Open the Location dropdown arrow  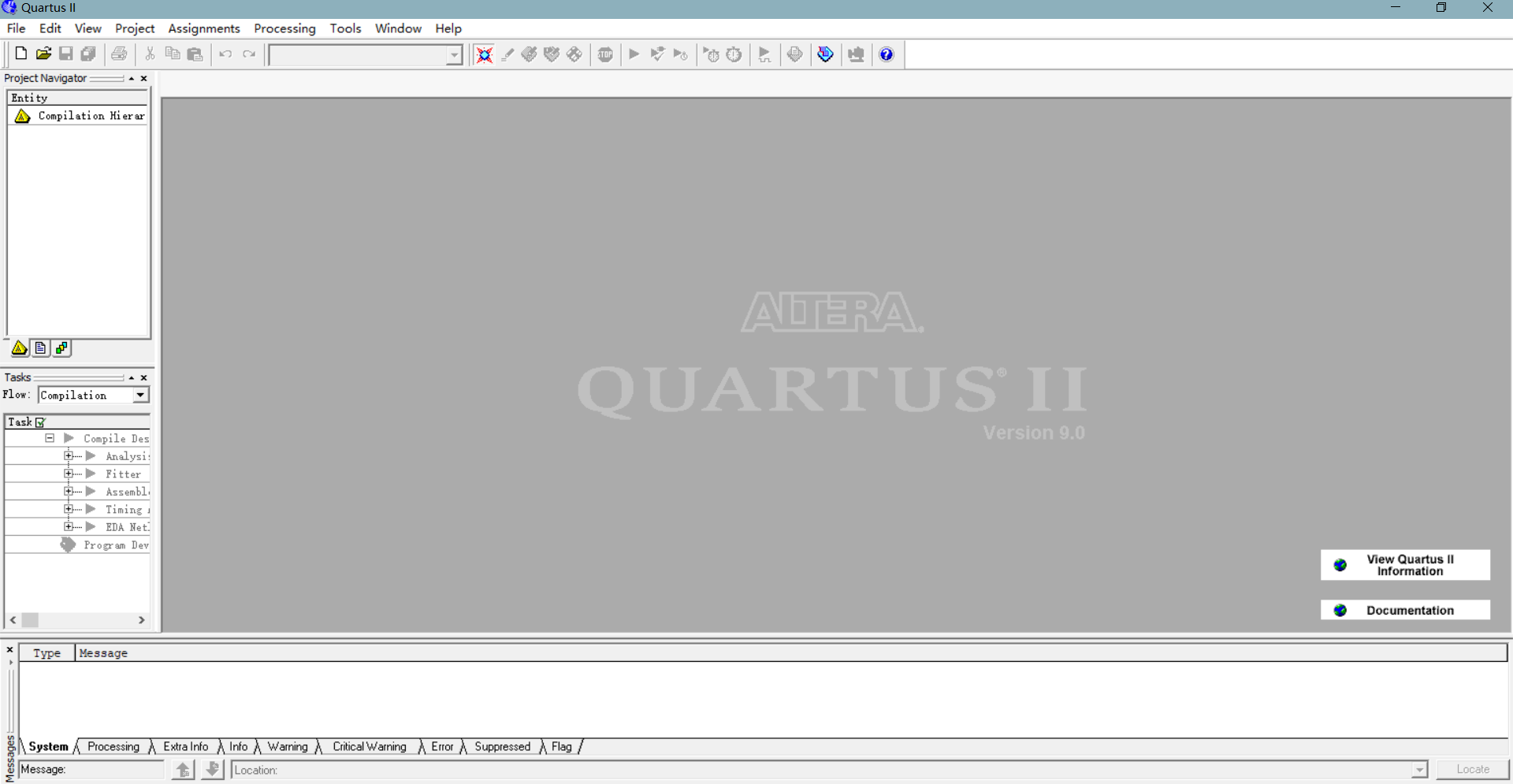coord(1419,770)
